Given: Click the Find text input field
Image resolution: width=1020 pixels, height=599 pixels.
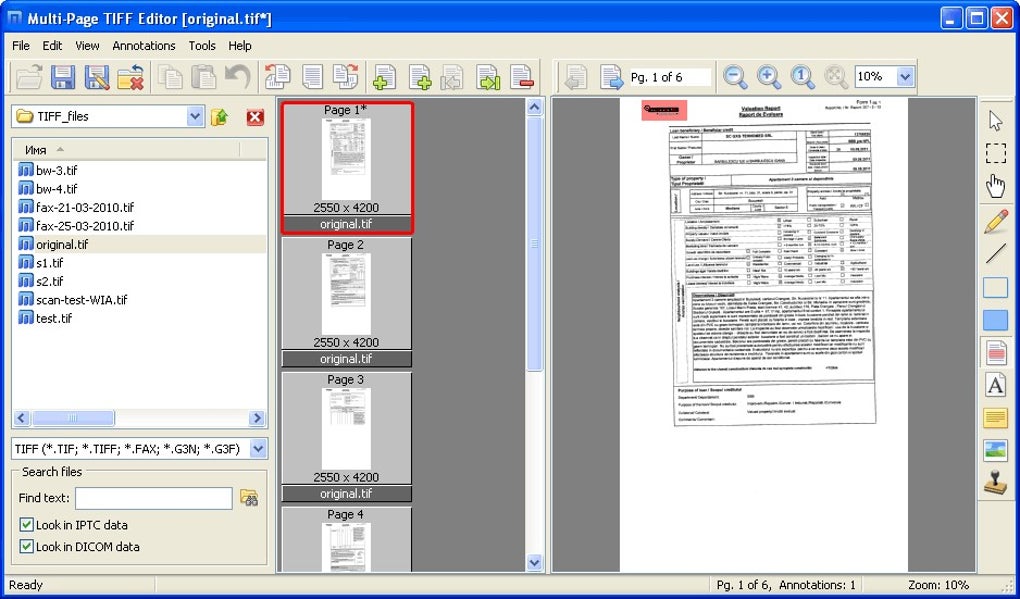Looking at the screenshot, I should 154,498.
